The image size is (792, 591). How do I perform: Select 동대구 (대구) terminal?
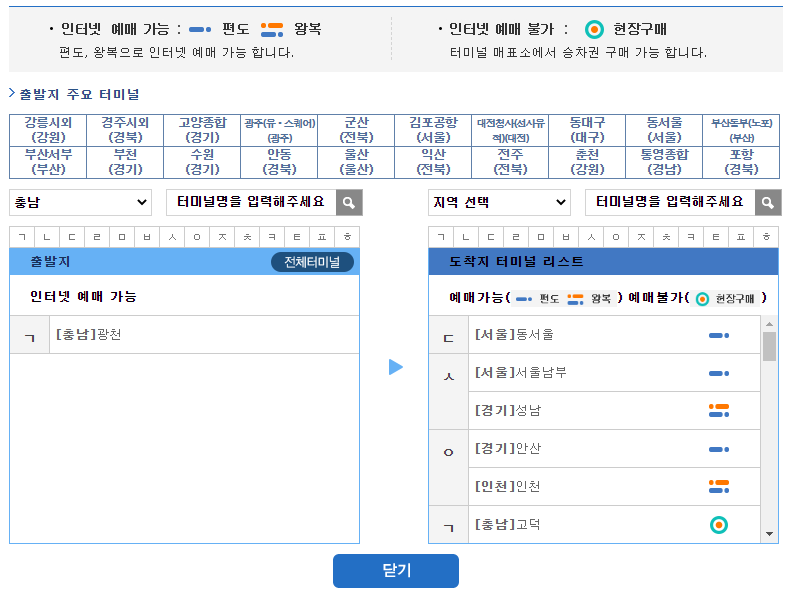tap(587, 130)
